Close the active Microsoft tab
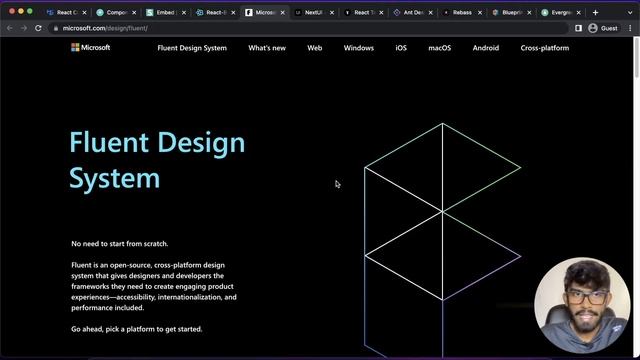The image size is (640, 360). point(282,13)
